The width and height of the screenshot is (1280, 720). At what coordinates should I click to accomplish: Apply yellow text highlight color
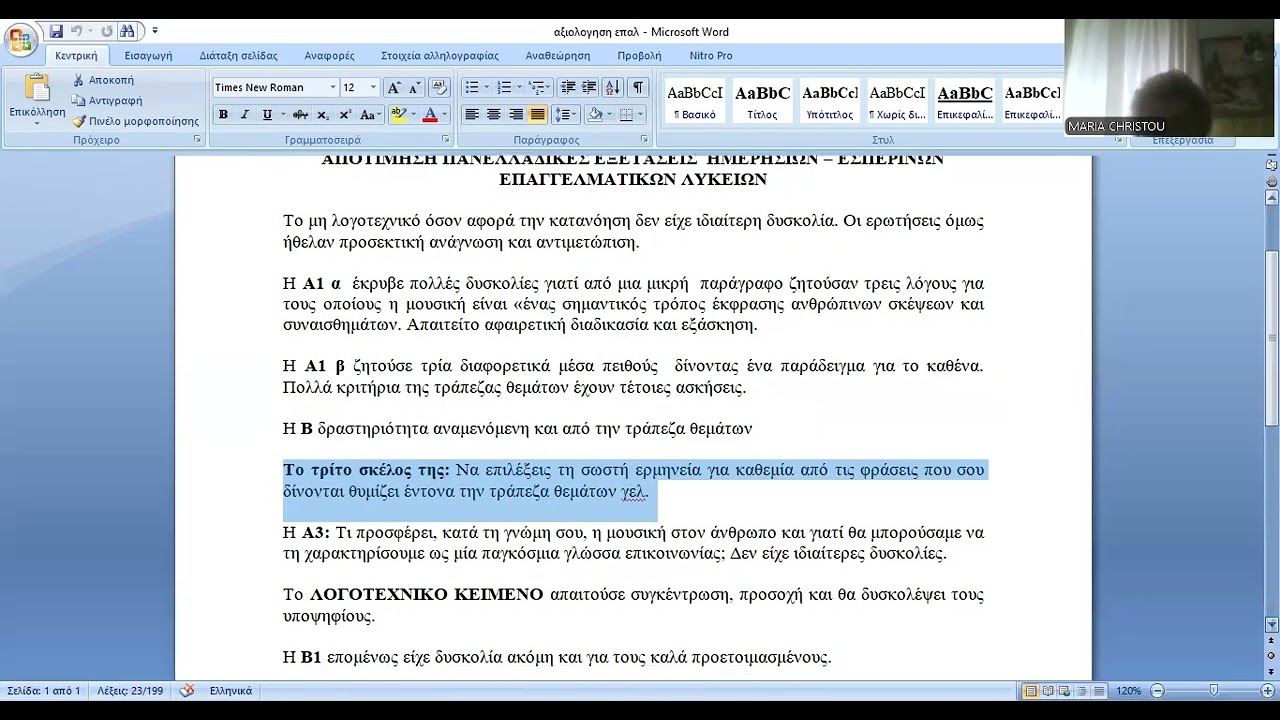pyautogui.click(x=398, y=115)
